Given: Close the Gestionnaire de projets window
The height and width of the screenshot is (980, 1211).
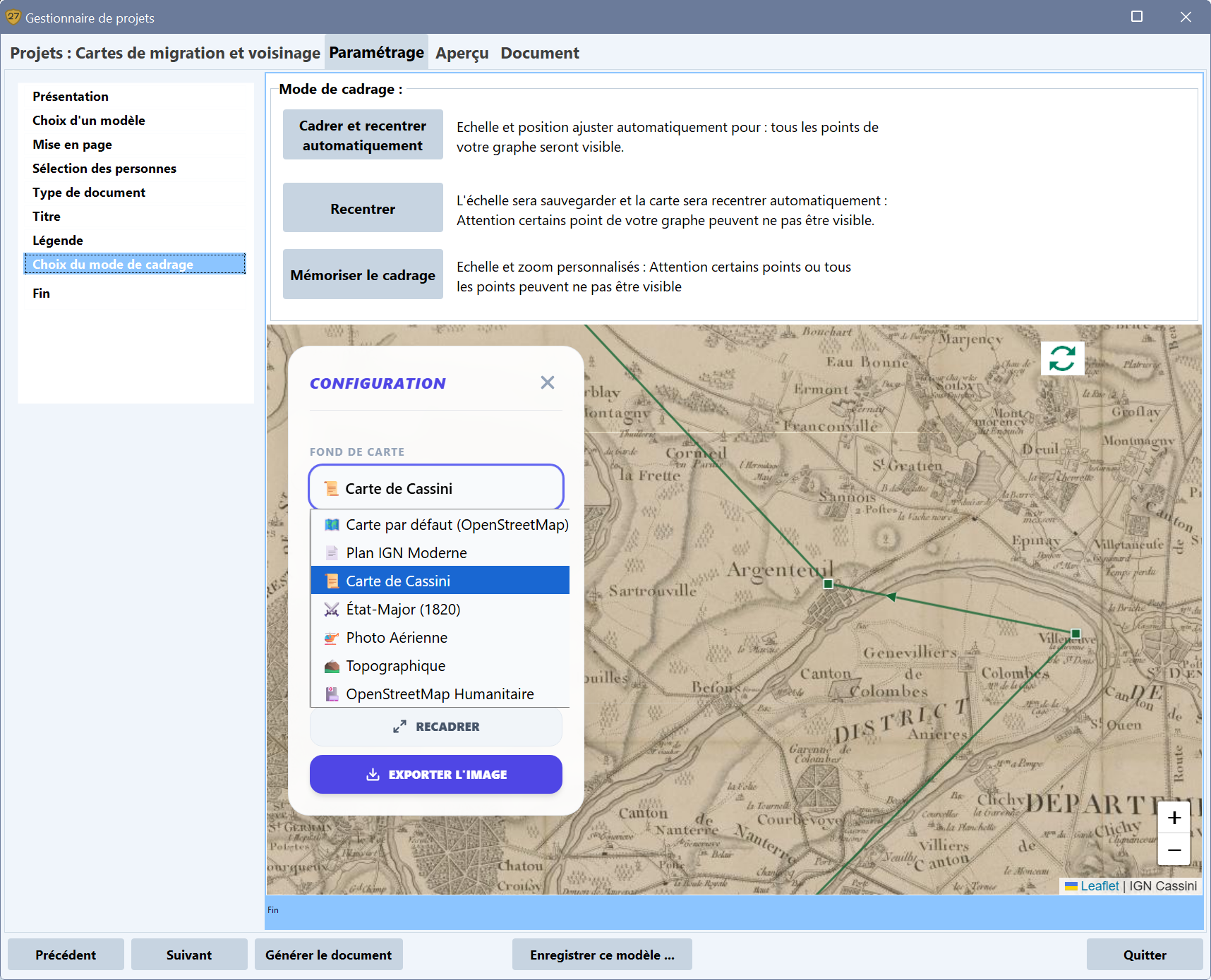Looking at the screenshot, I should [x=1186, y=16].
